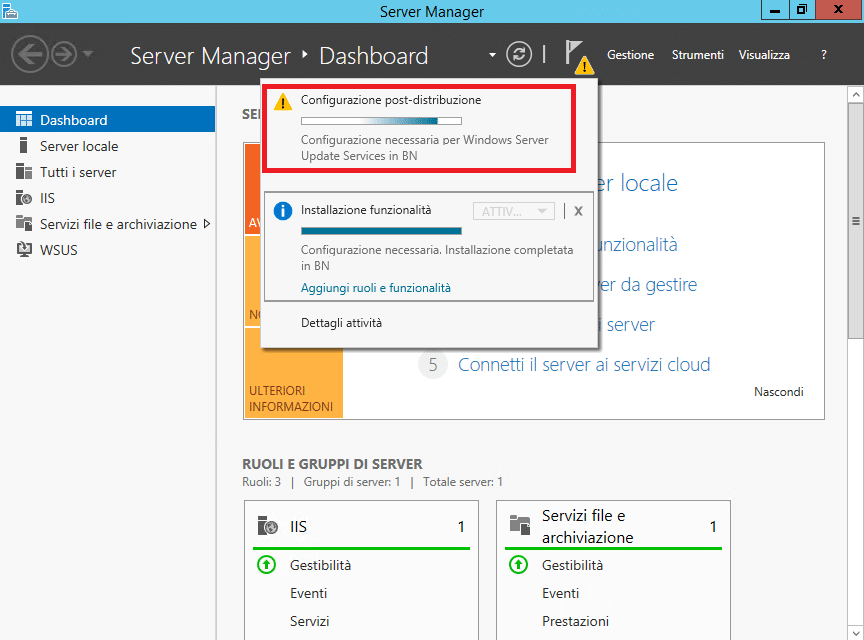Click the Server Manager title bar app icon
The width and height of the screenshot is (864, 640).
pos(10,11)
